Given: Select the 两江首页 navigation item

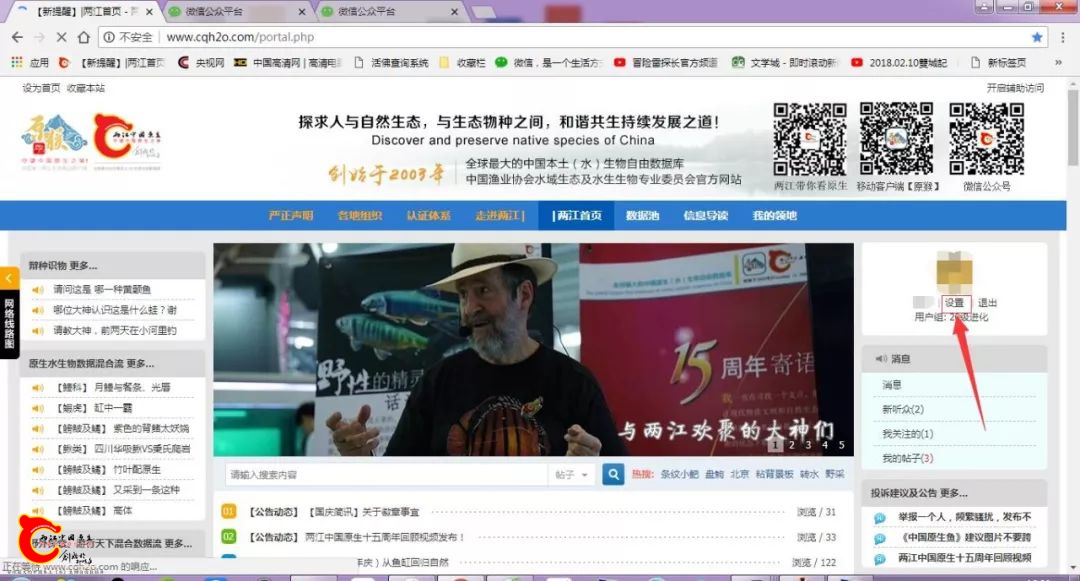Looking at the screenshot, I should pos(577,215).
